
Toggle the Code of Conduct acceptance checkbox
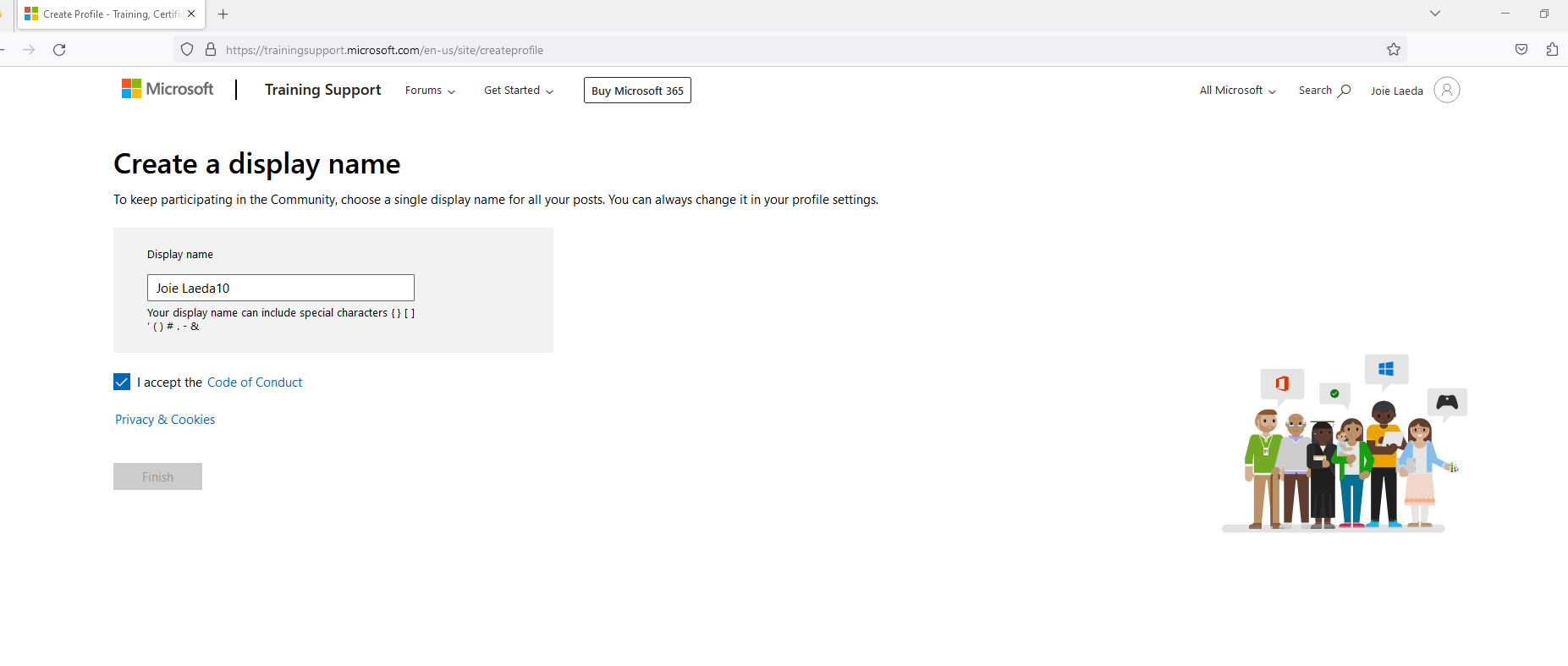click(122, 382)
